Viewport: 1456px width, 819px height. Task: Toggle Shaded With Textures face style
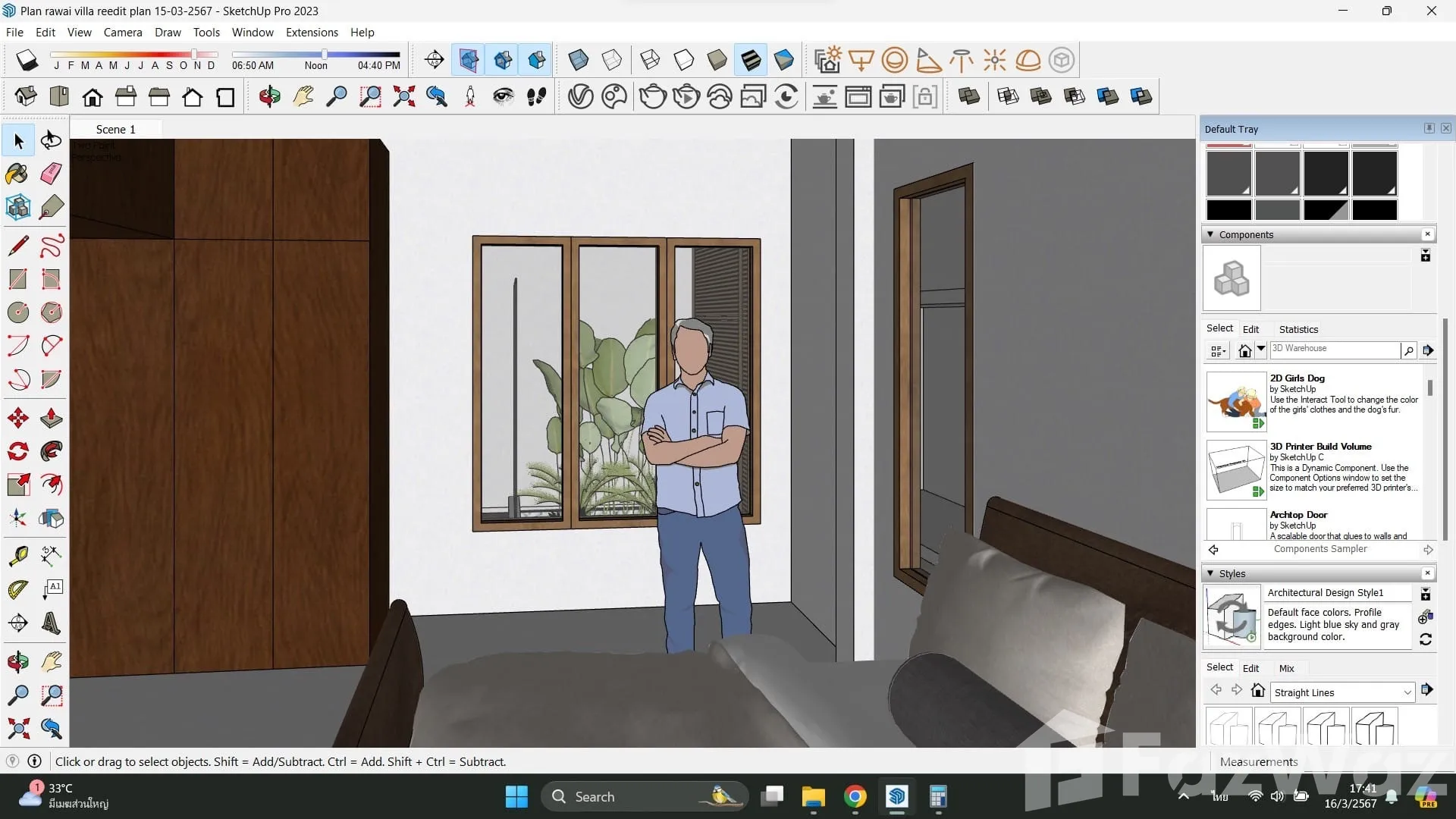pyautogui.click(x=751, y=59)
